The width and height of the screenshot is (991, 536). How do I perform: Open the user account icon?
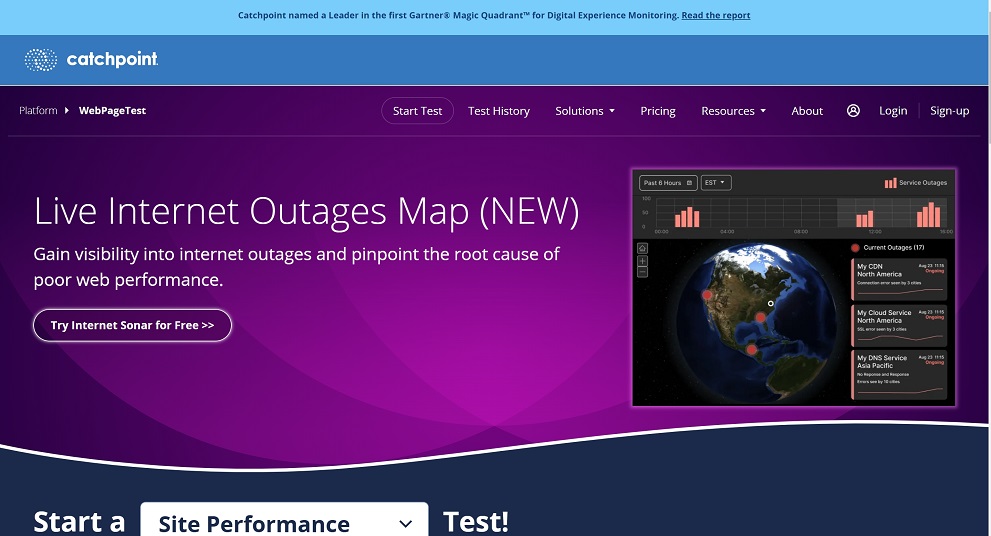coord(853,111)
